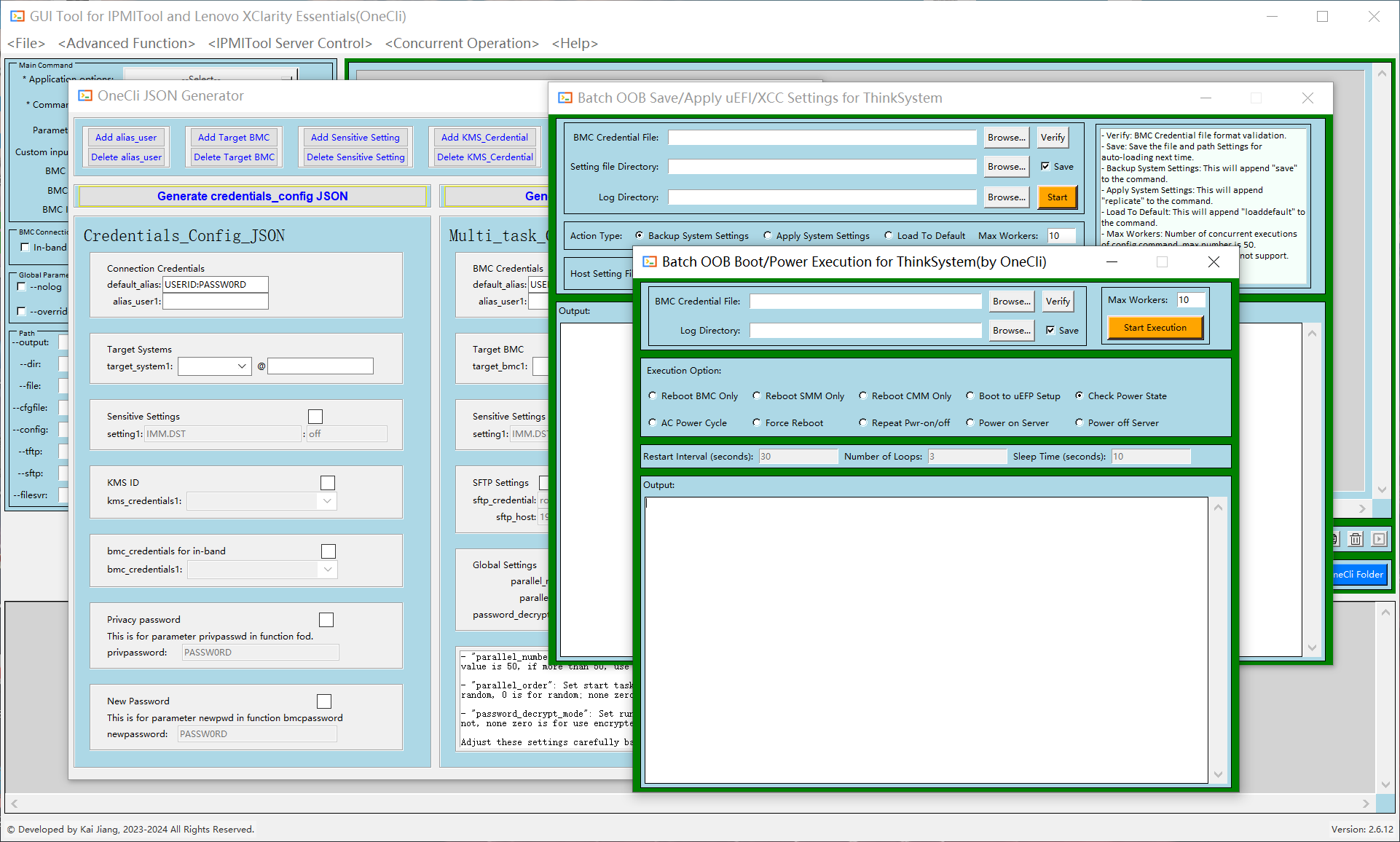1400x842 pixels.
Task: Enable the bmc_credentials for in-band checkbox
Action: (329, 551)
